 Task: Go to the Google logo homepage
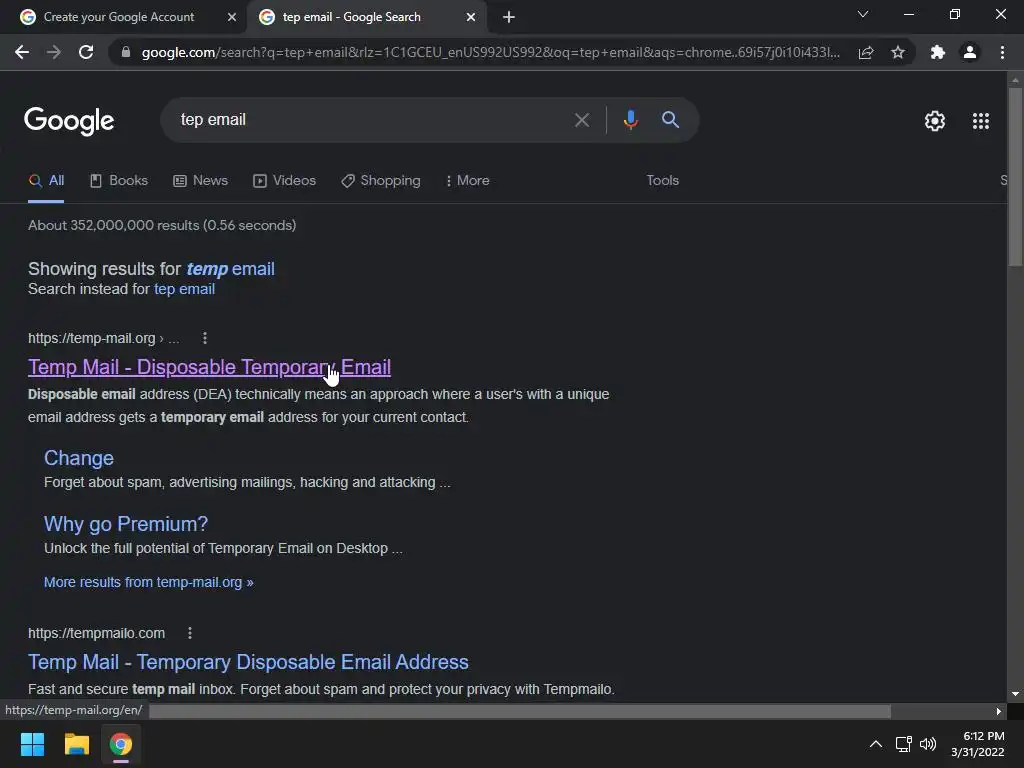click(69, 121)
